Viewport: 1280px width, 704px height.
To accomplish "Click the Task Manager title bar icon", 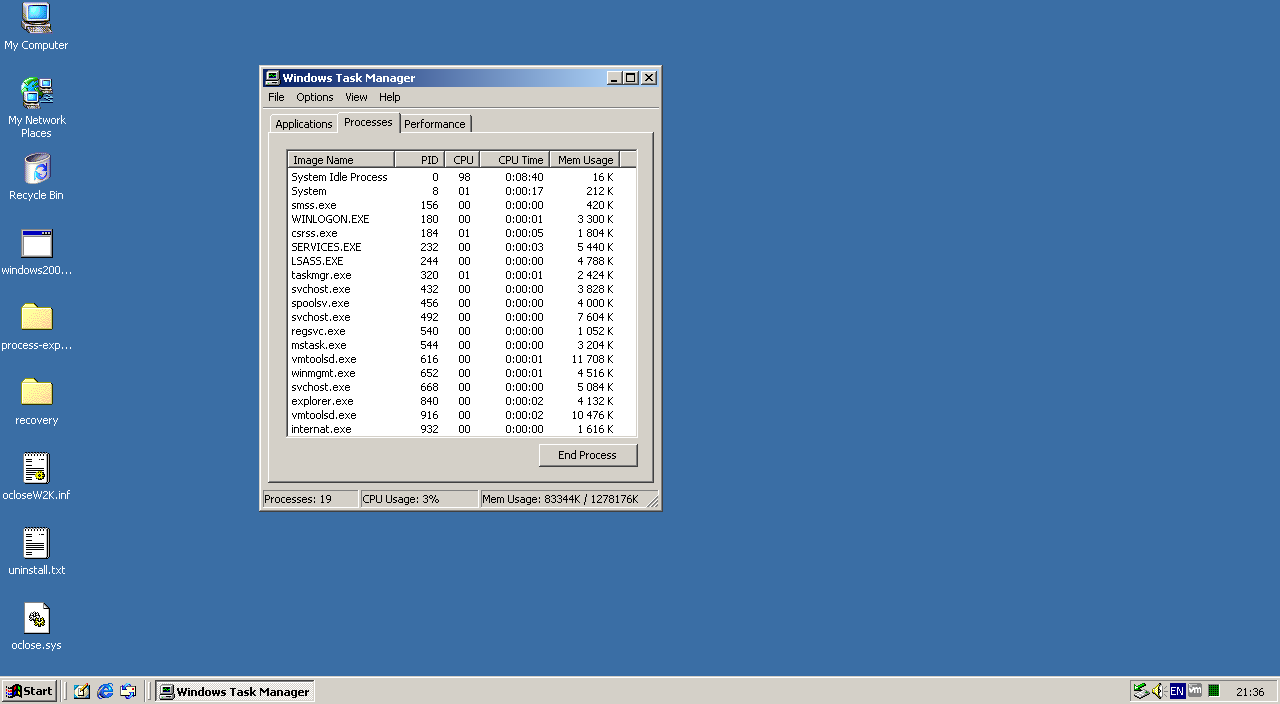I will click(x=272, y=78).
